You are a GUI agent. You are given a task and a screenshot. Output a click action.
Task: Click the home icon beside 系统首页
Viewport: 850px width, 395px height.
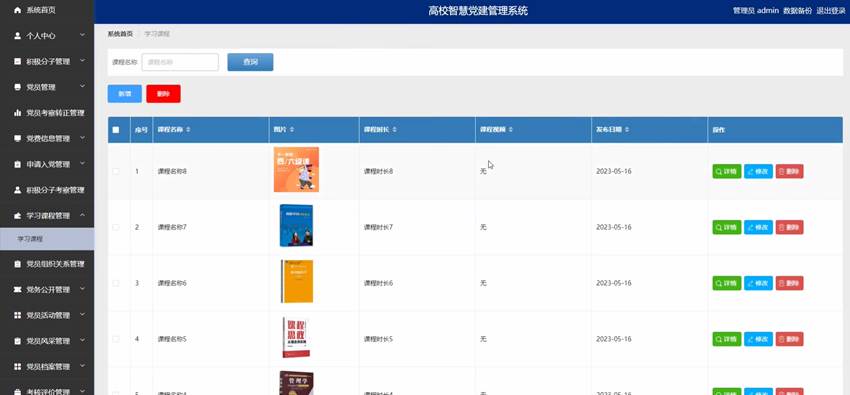tap(17, 10)
